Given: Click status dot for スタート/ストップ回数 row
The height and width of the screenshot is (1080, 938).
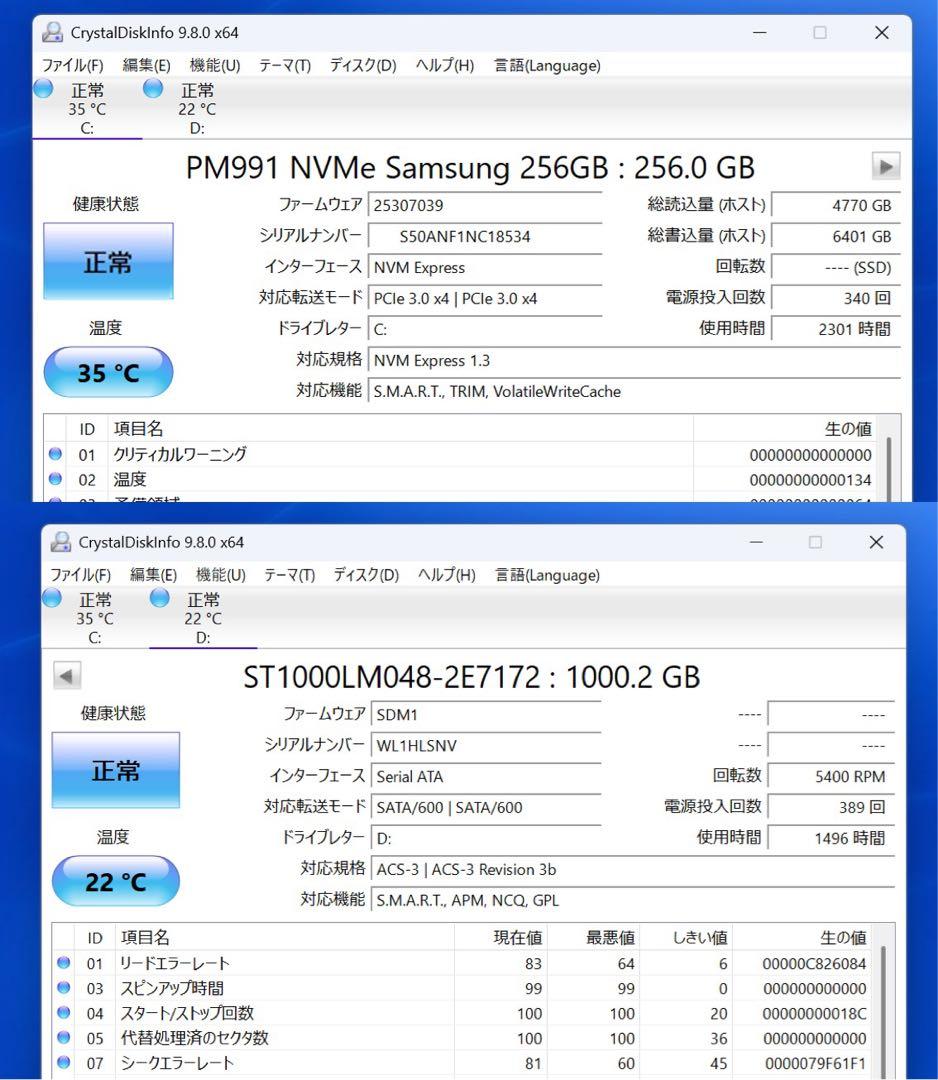Looking at the screenshot, I should click(x=64, y=1012).
